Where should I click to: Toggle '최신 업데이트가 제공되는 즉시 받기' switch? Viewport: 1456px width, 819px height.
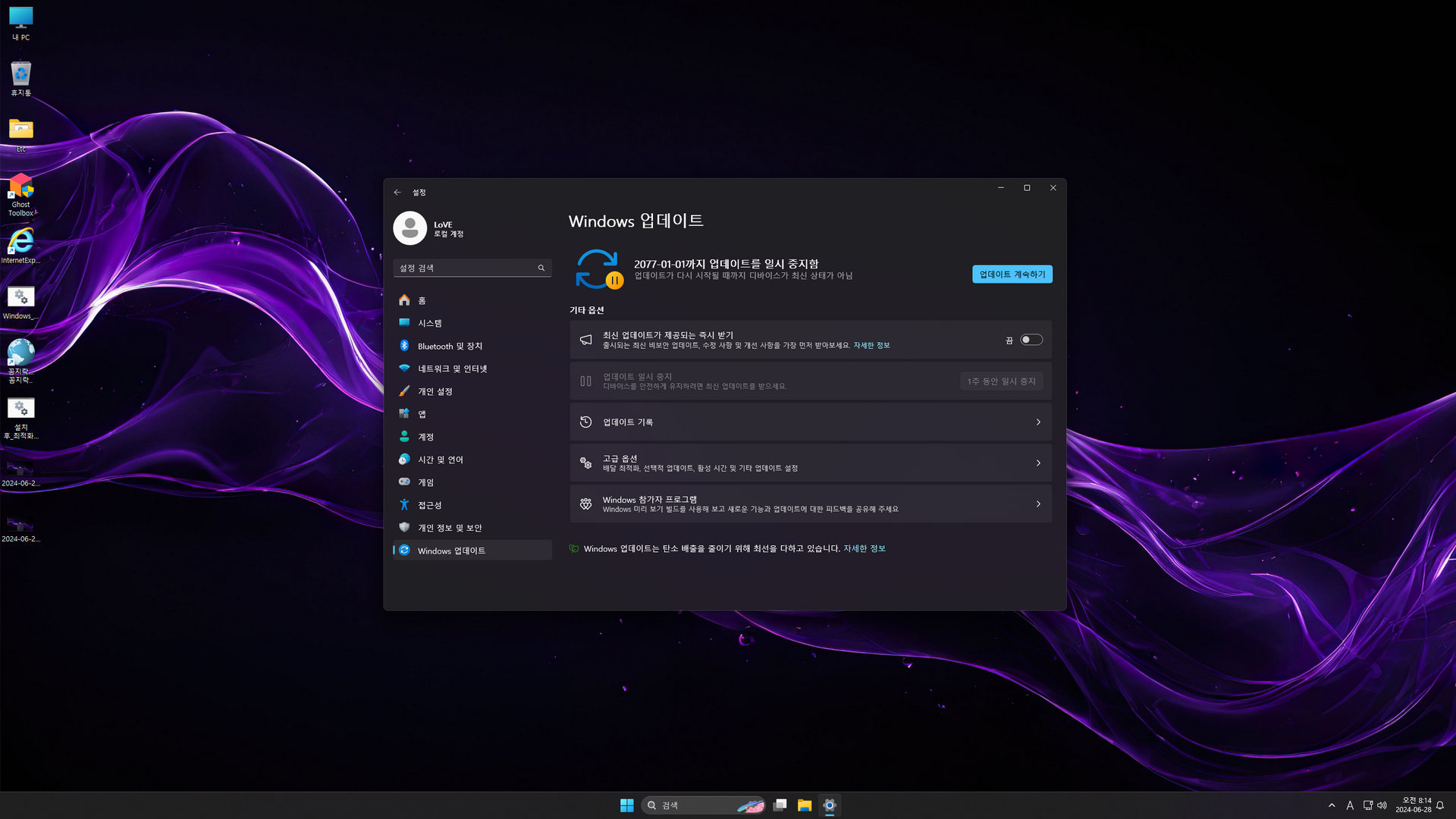click(x=1031, y=340)
